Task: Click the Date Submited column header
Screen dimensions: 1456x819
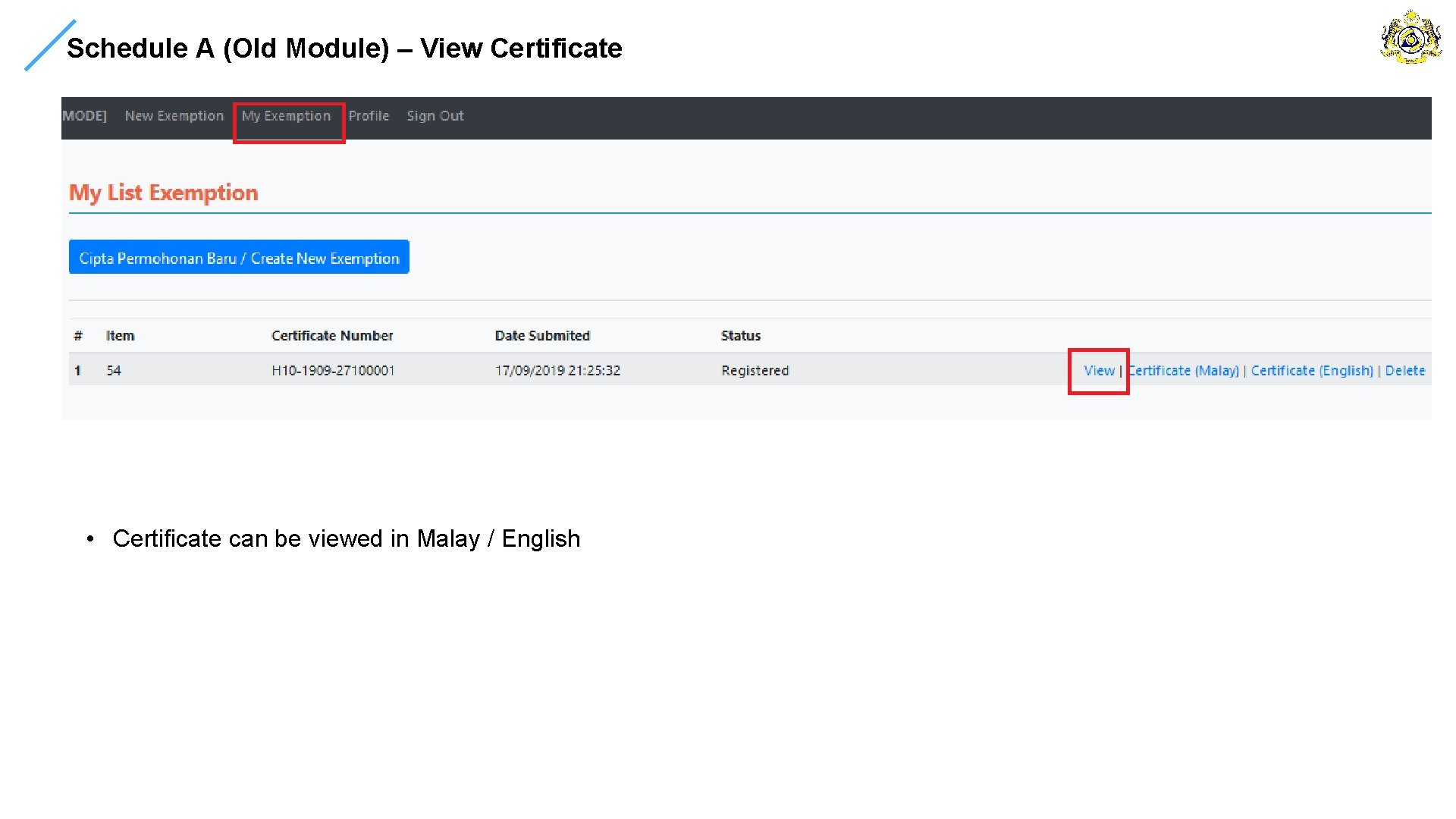Action: pos(542,336)
